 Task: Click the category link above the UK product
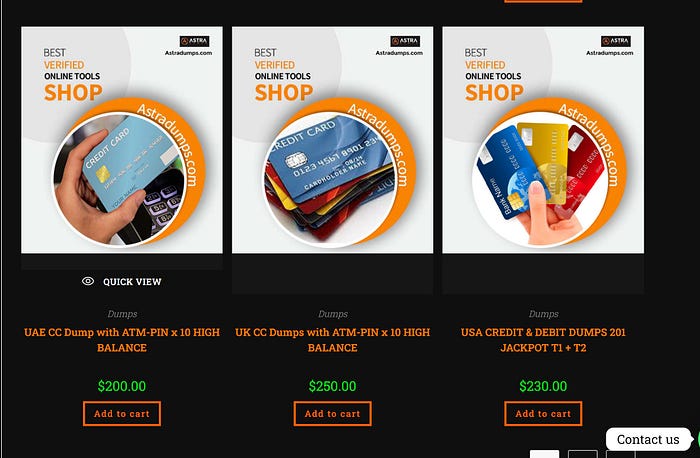(333, 314)
